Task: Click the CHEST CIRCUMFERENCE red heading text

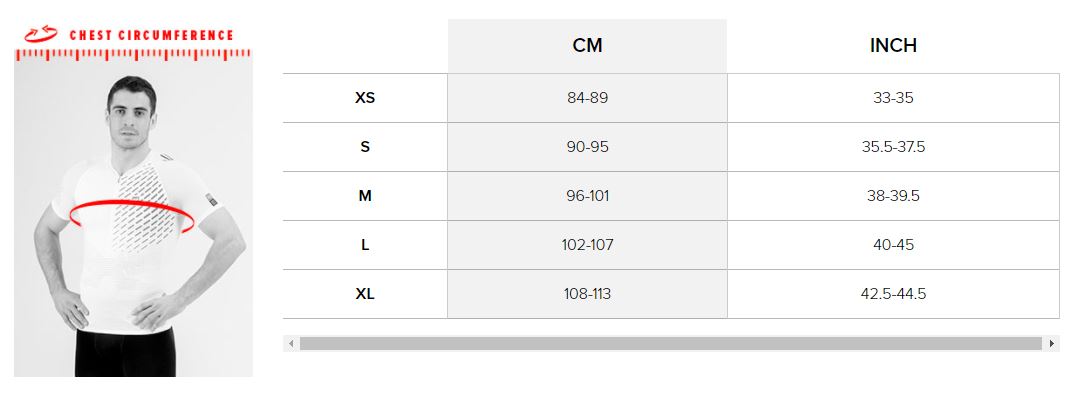Action: click(152, 35)
